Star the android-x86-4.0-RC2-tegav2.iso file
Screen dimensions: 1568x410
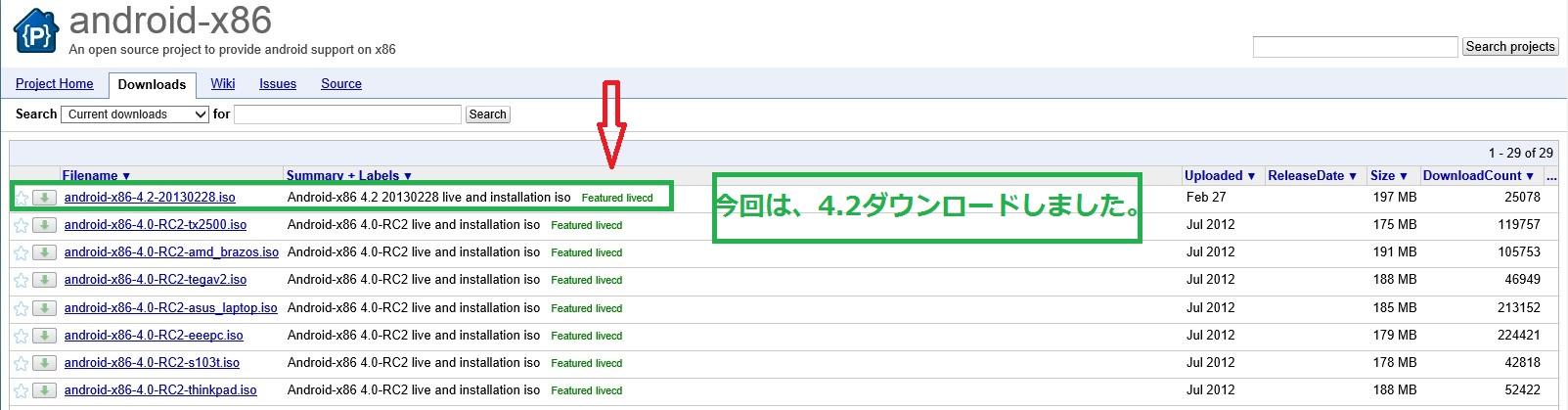22,280
